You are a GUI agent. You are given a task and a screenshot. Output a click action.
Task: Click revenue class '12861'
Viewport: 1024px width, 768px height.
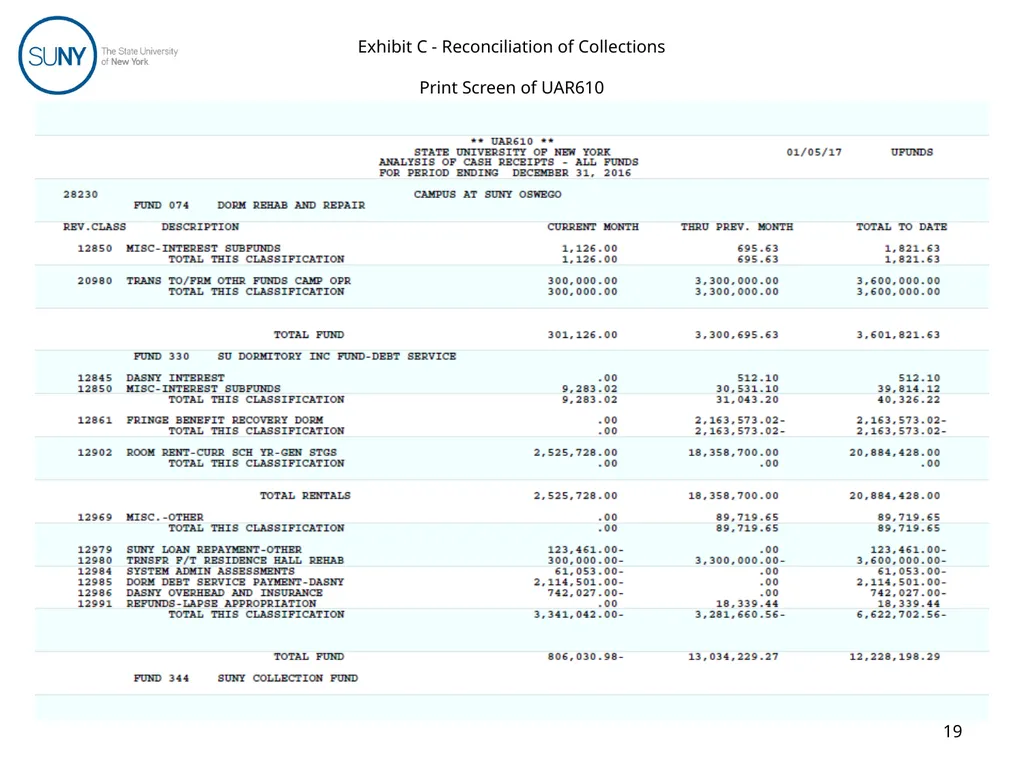pos(95,420)
